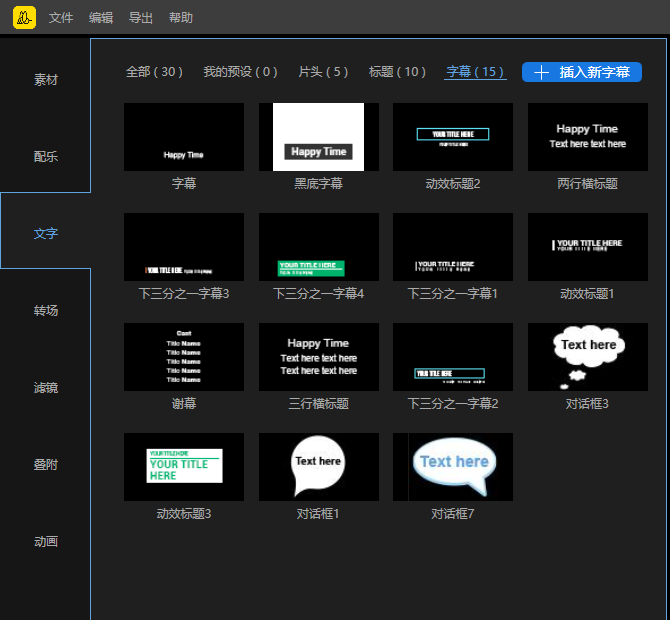Image resolution: width=670 pixels, height=620 pixels.
Task: Select the 动画 sidebar tab
Action: click(x=46, y=542)
